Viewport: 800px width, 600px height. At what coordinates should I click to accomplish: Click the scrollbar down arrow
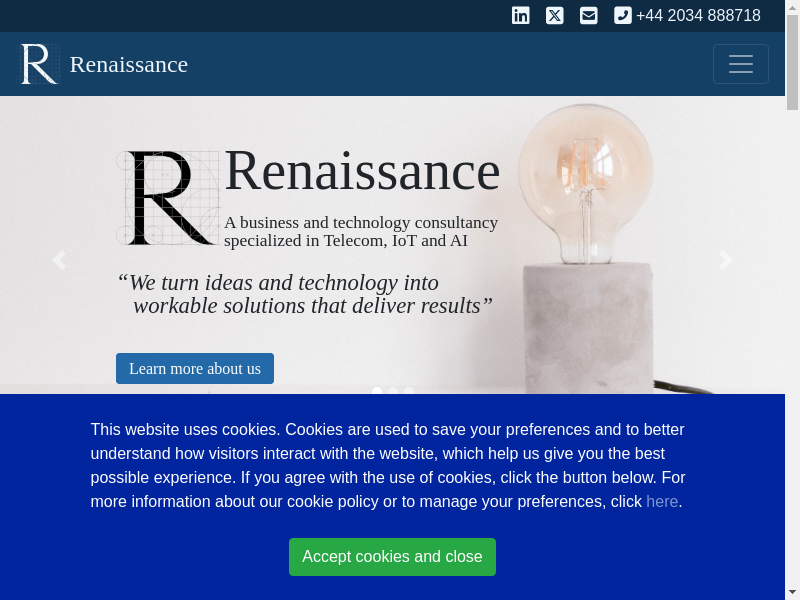(x=792, y=592)
